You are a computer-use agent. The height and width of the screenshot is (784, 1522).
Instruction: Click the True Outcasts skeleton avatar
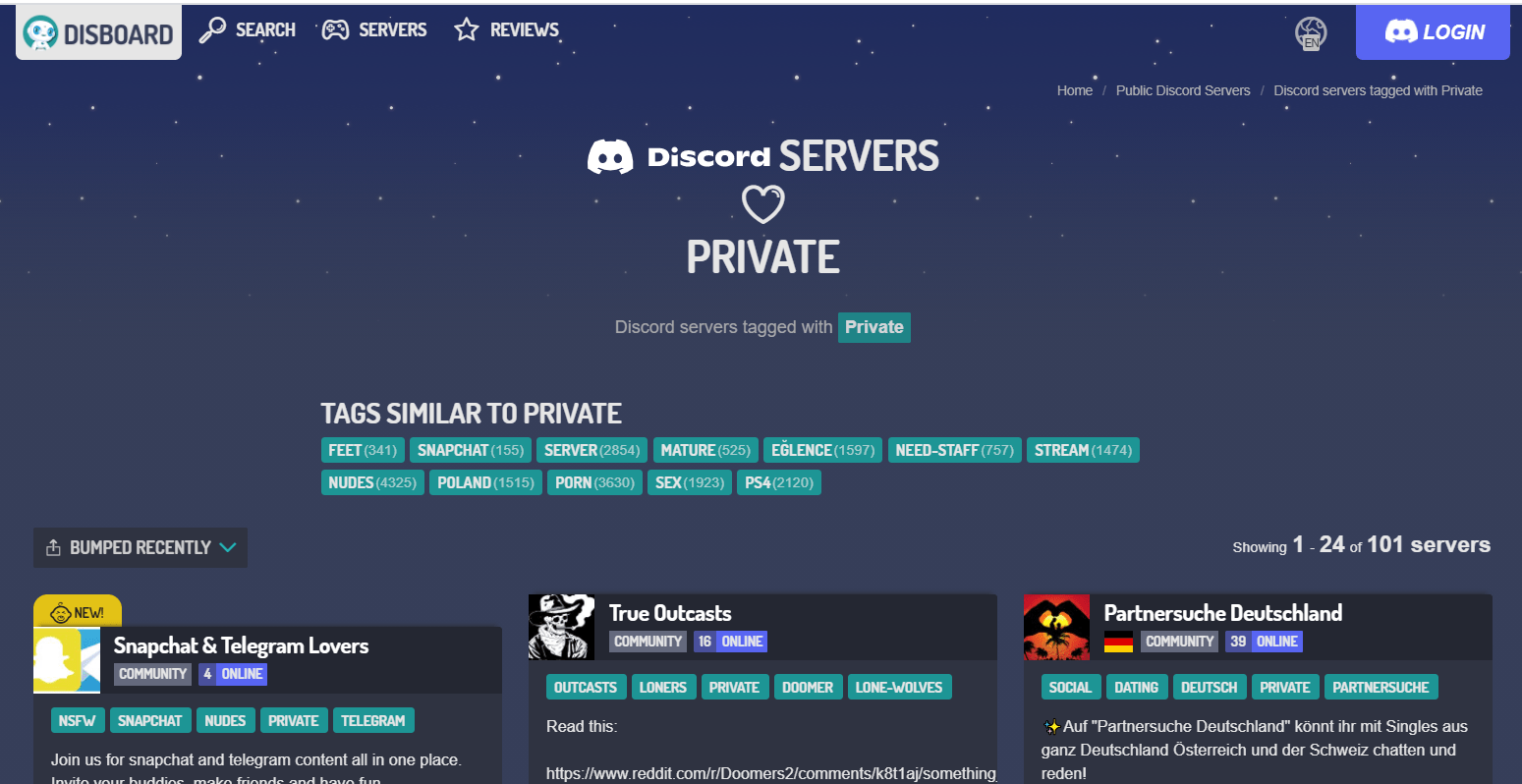point(562,627)
